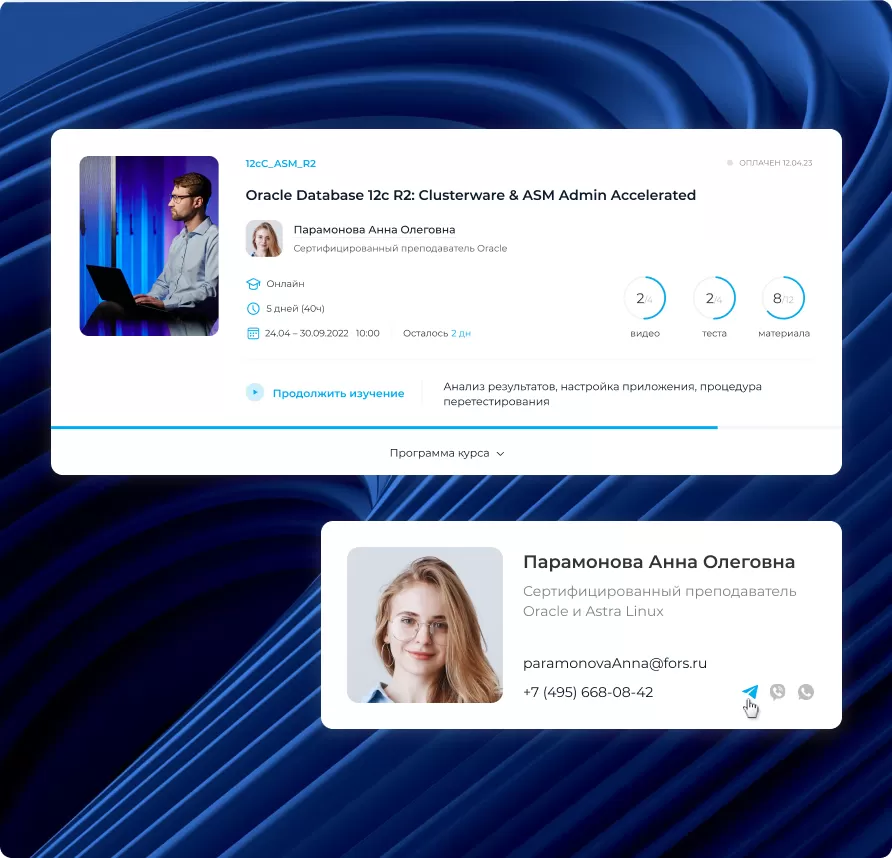Click small teacher avatar in course card
This screenshot has height=858, width=892.
[264, 238]
